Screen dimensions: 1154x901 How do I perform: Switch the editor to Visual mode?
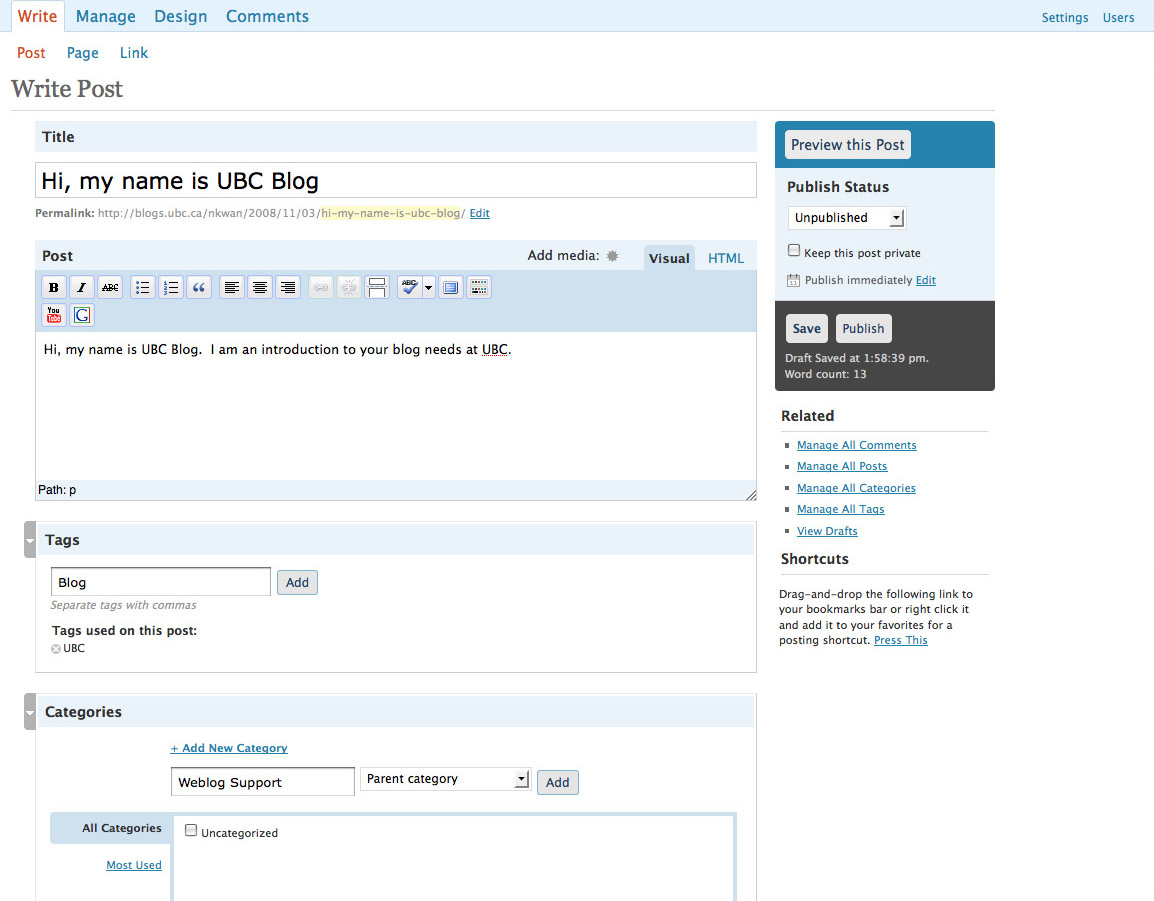669,258
